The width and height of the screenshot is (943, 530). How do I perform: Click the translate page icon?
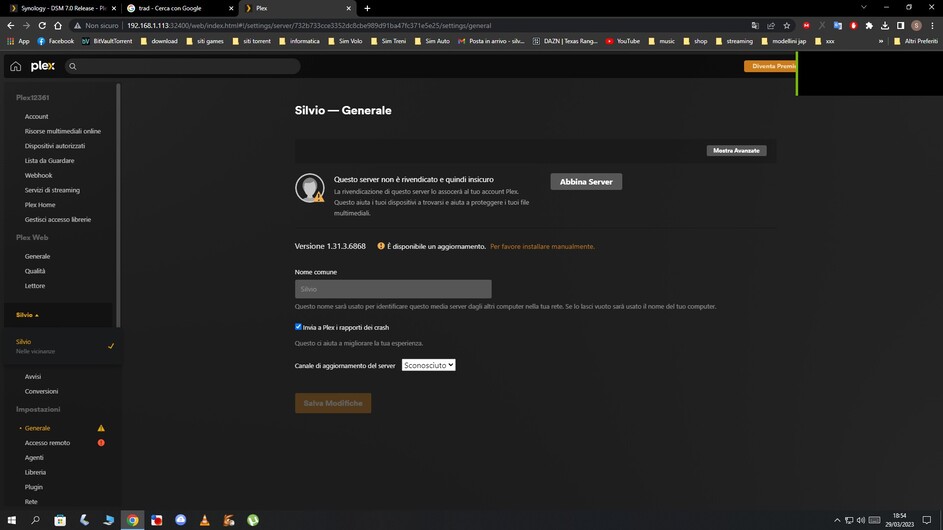[755, 25]
